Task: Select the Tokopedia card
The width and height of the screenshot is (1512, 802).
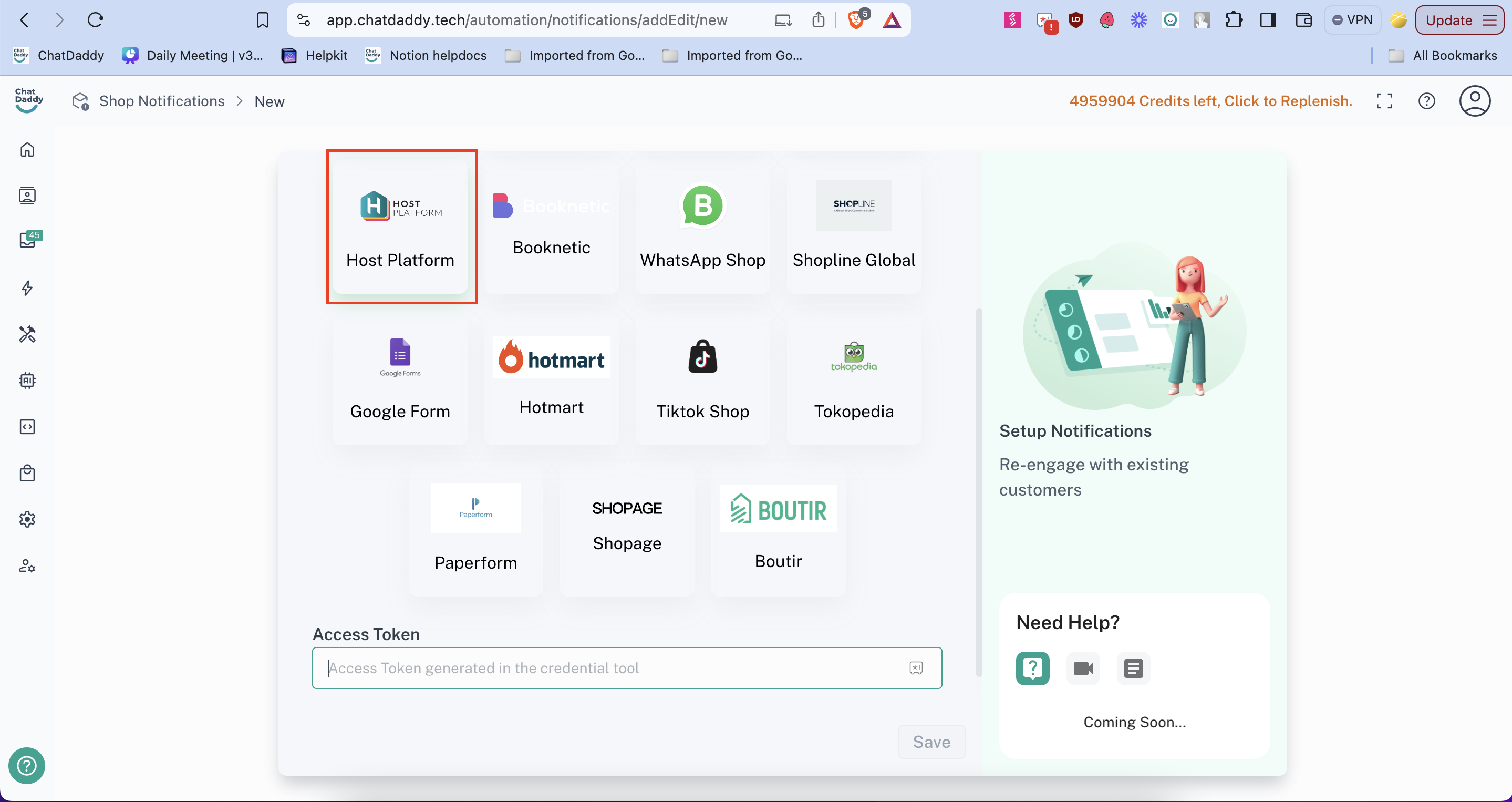Action: tap(853, 378)
